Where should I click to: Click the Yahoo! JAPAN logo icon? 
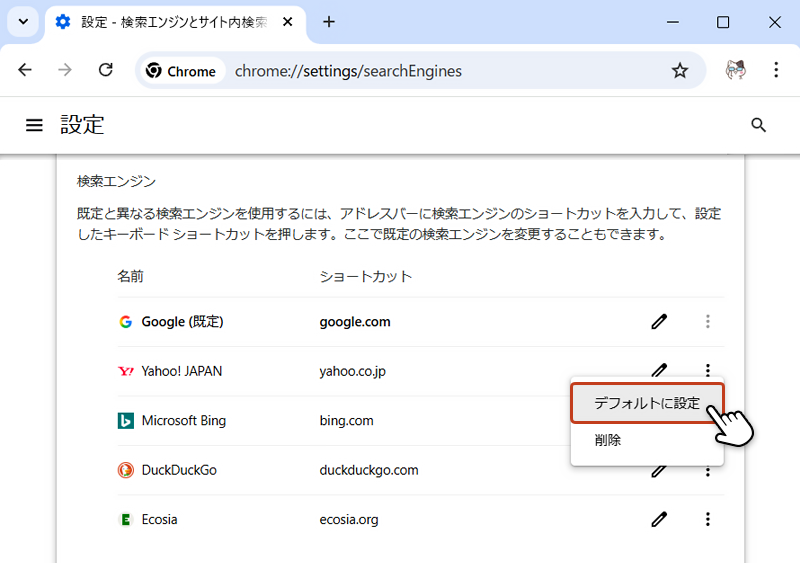pos(126,371)
